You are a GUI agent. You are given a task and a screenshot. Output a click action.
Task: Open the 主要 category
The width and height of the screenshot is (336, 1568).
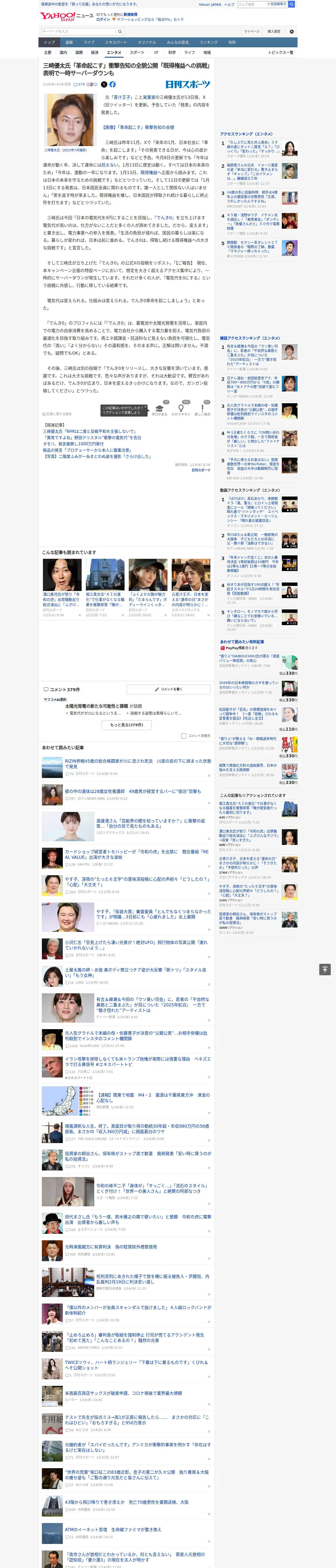(48, 52)
